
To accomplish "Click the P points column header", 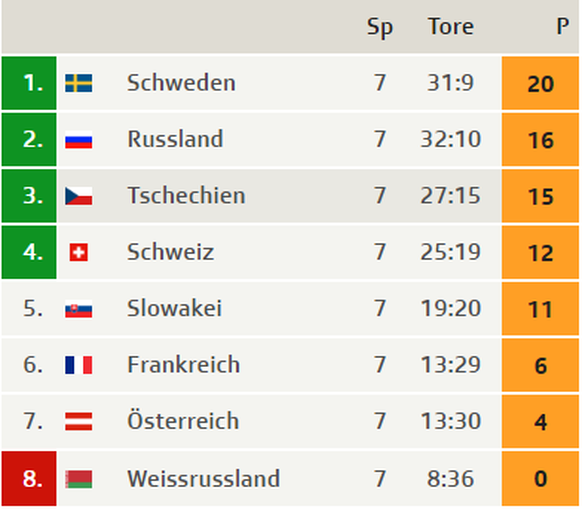I will pyautogui.click(x=563, y=27).
